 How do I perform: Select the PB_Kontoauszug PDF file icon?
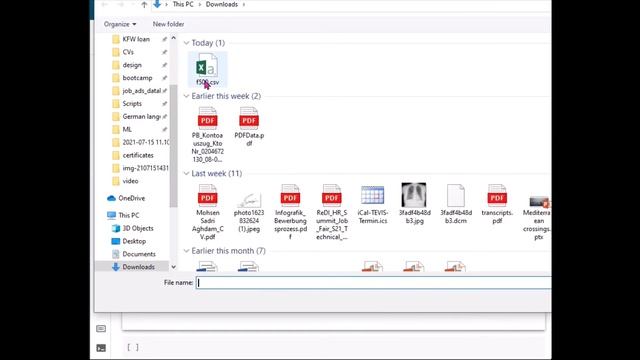click(x=207, y=118)
